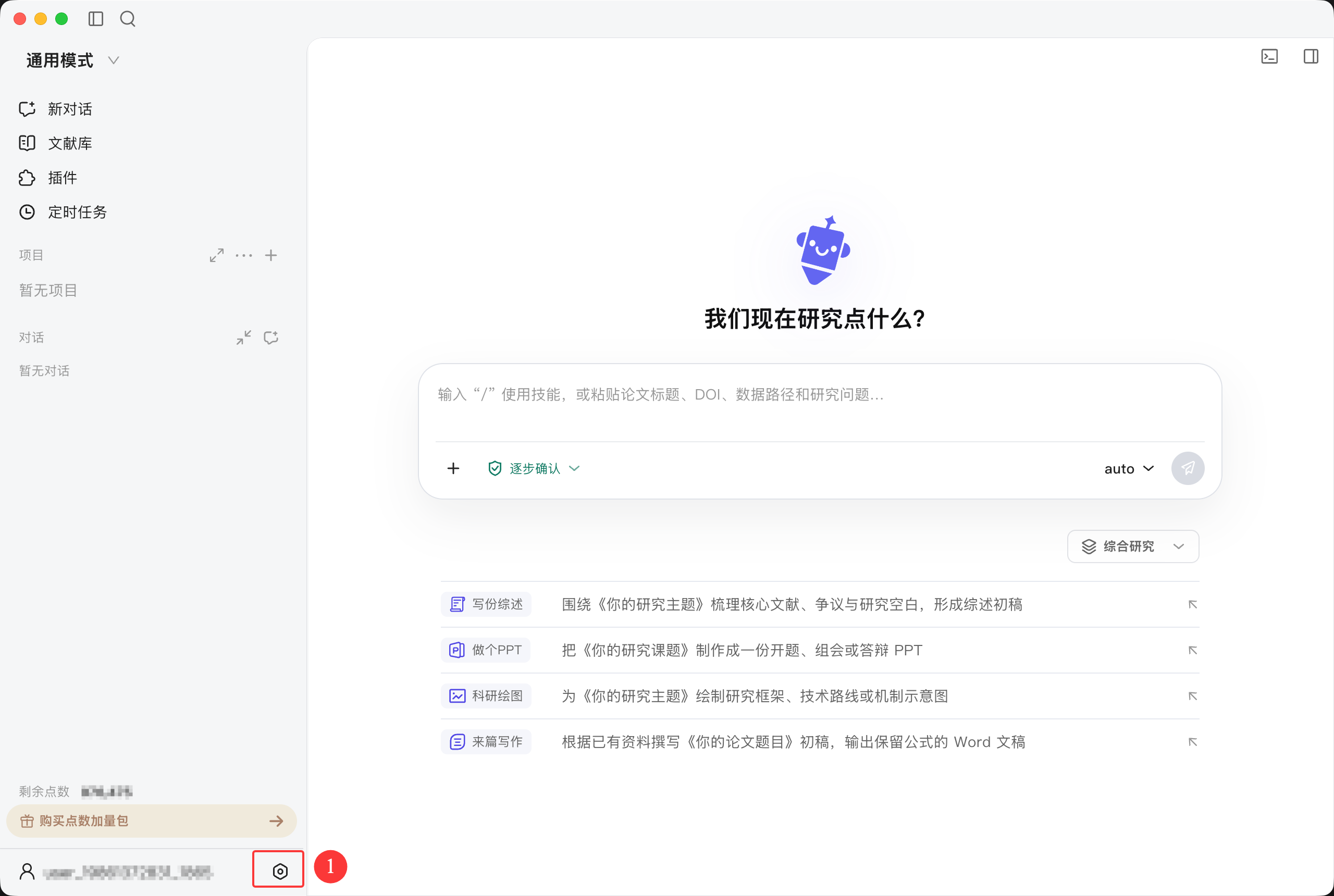Open 定时任务 scheduled tasks

77,212
